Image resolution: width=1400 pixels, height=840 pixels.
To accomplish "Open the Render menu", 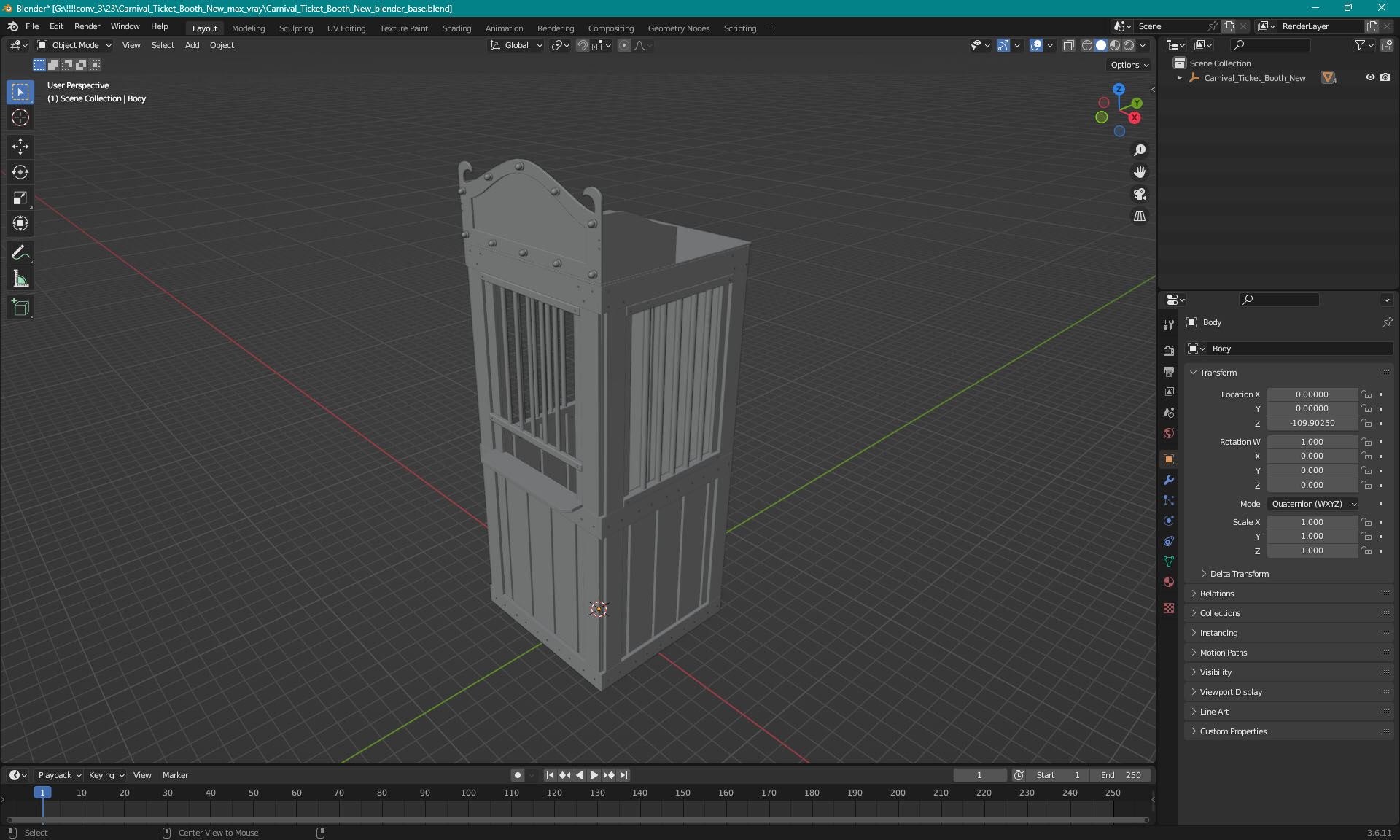I will coord(87,26).
